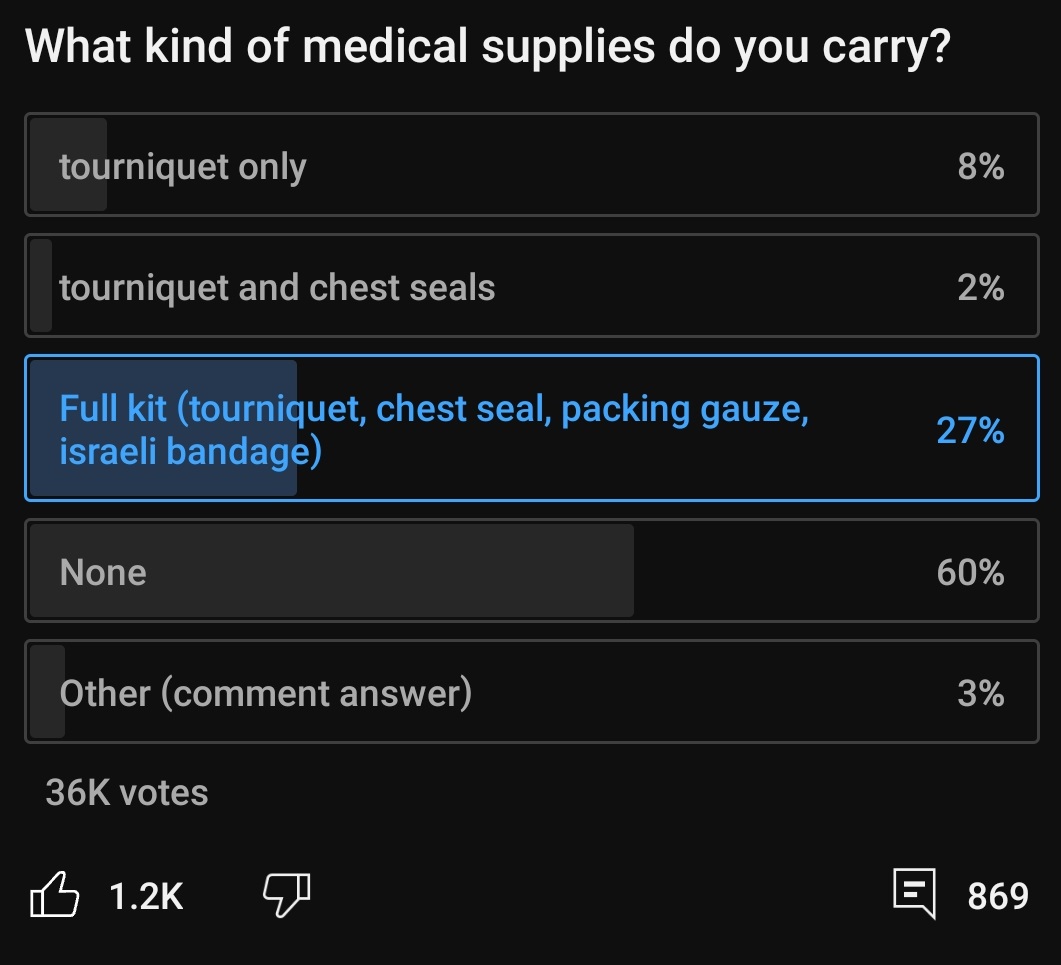Click the 60% percentage label
The height and width of the screenshot is (965, 1061).
tap(969, 572)
